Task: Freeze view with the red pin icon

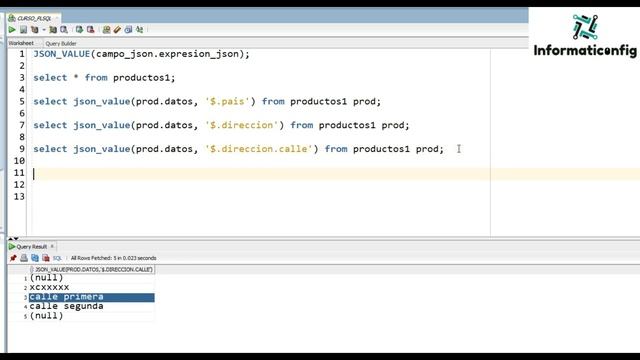Action: click(x=13, y=258)
